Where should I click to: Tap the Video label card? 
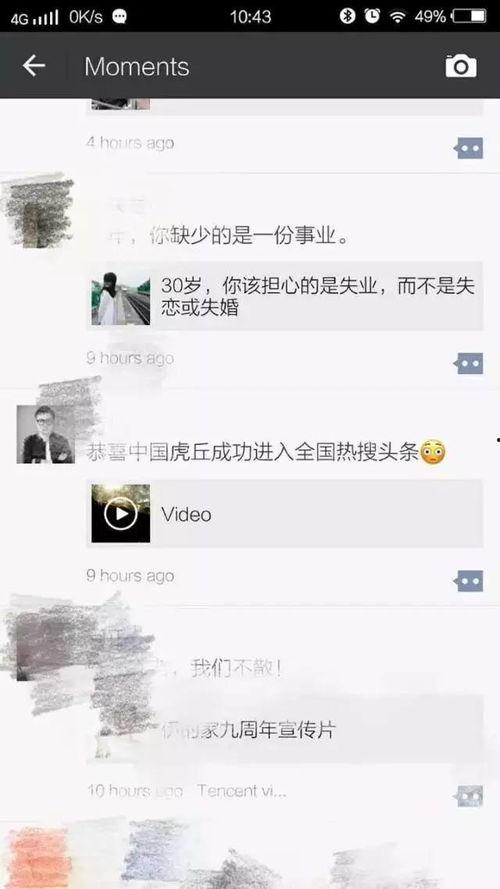pyautogui.click(x=285, y=514)
